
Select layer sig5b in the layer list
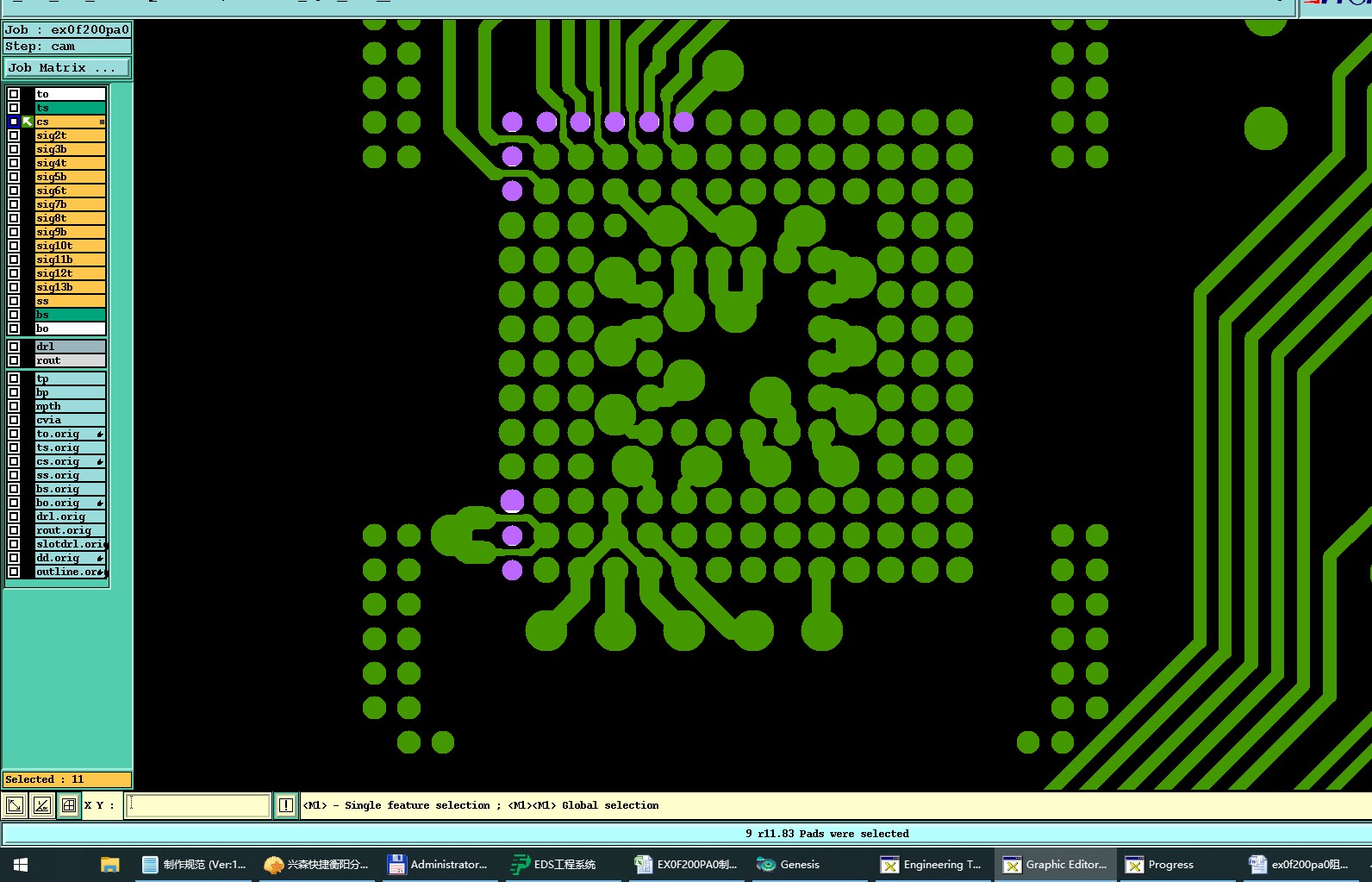[70, 177]
